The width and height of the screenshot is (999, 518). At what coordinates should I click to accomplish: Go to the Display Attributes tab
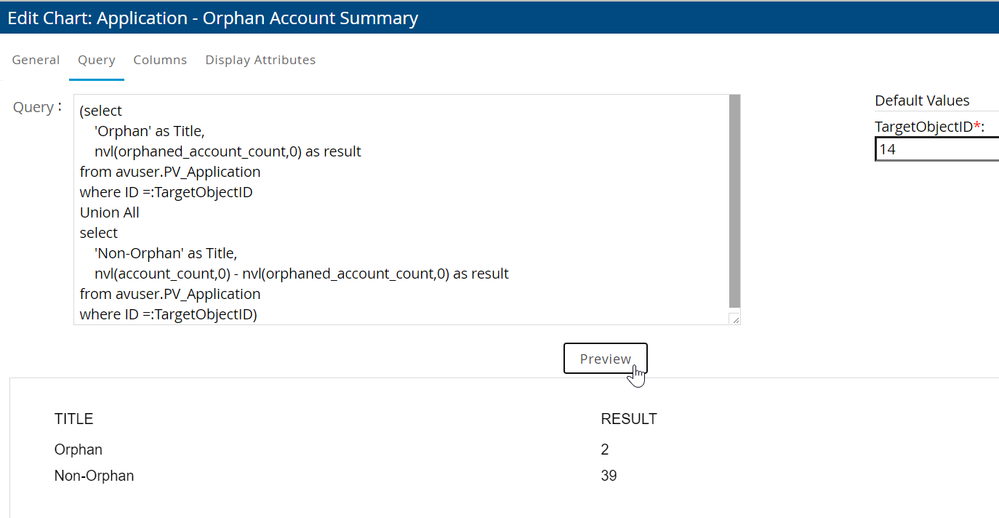[x=260, y=60]
